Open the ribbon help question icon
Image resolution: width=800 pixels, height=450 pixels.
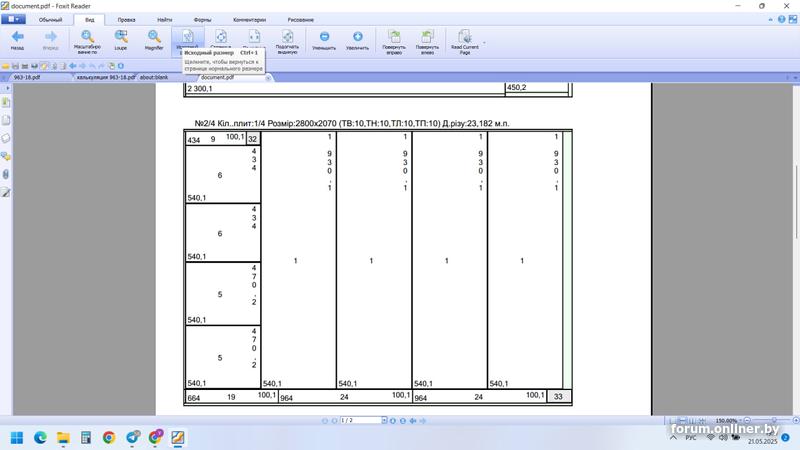point(782,19)
